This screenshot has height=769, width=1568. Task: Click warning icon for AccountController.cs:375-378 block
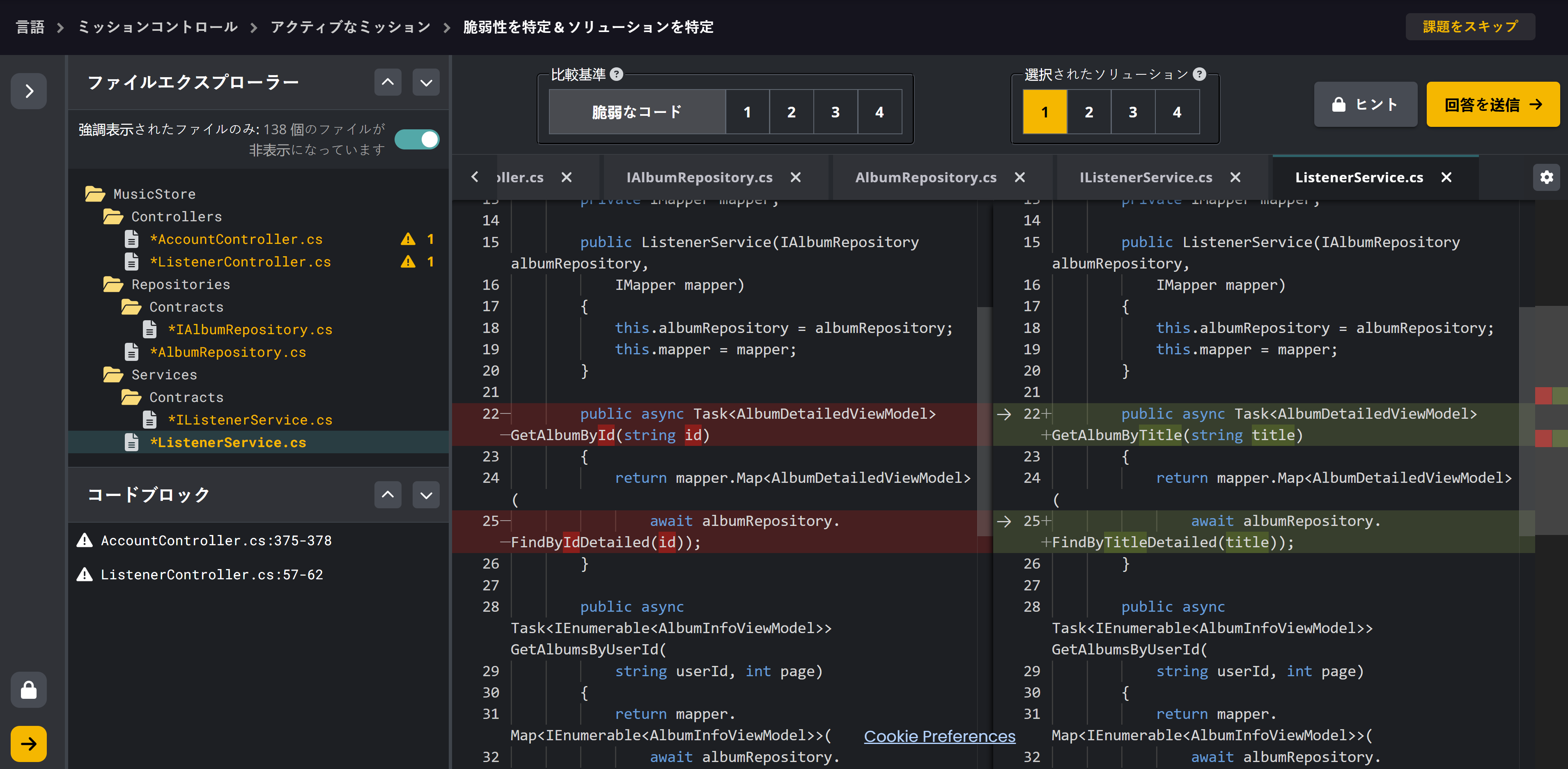point(85,540)
